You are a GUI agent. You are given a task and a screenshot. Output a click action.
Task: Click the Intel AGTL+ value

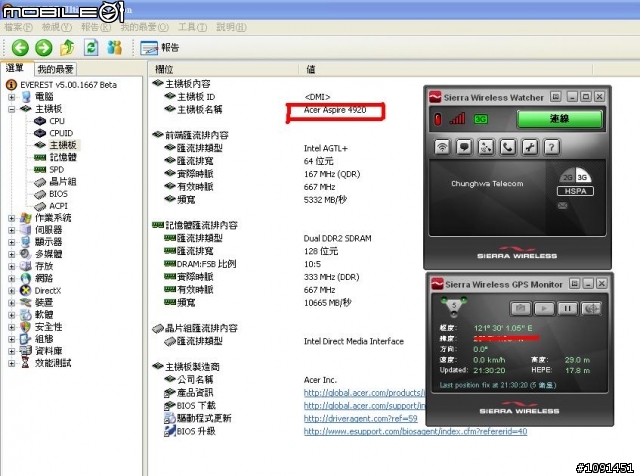325,148
